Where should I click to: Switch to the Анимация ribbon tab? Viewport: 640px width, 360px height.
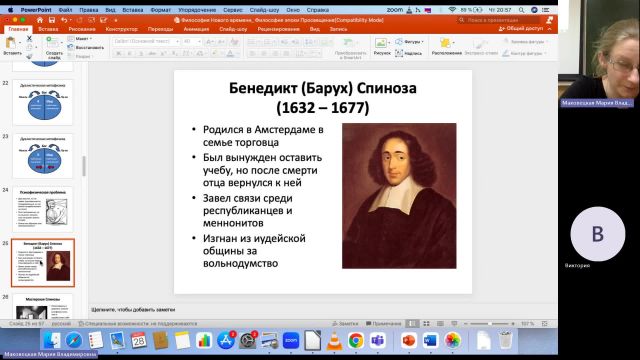pyautogui.click(x=196, y=29)
